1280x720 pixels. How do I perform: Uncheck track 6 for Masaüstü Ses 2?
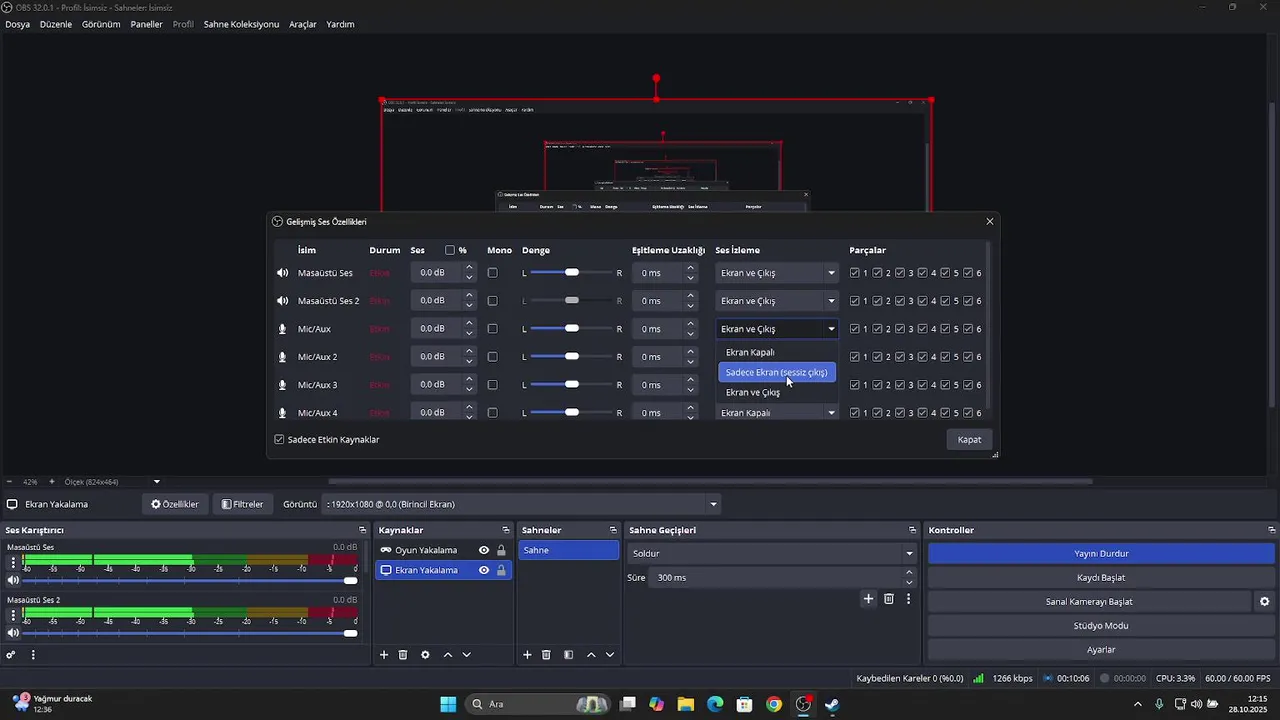[968, 301]
